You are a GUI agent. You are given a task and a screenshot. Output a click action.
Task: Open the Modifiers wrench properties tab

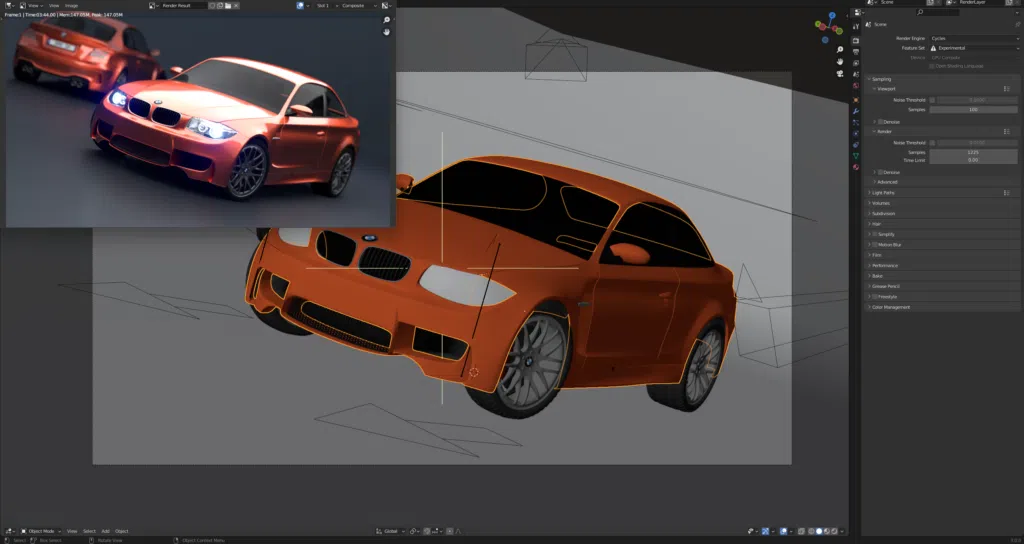[x=856, y=110]
